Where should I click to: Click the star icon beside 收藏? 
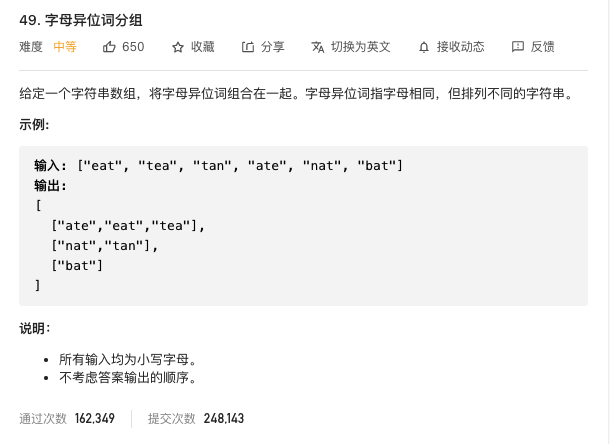[178, 47]
